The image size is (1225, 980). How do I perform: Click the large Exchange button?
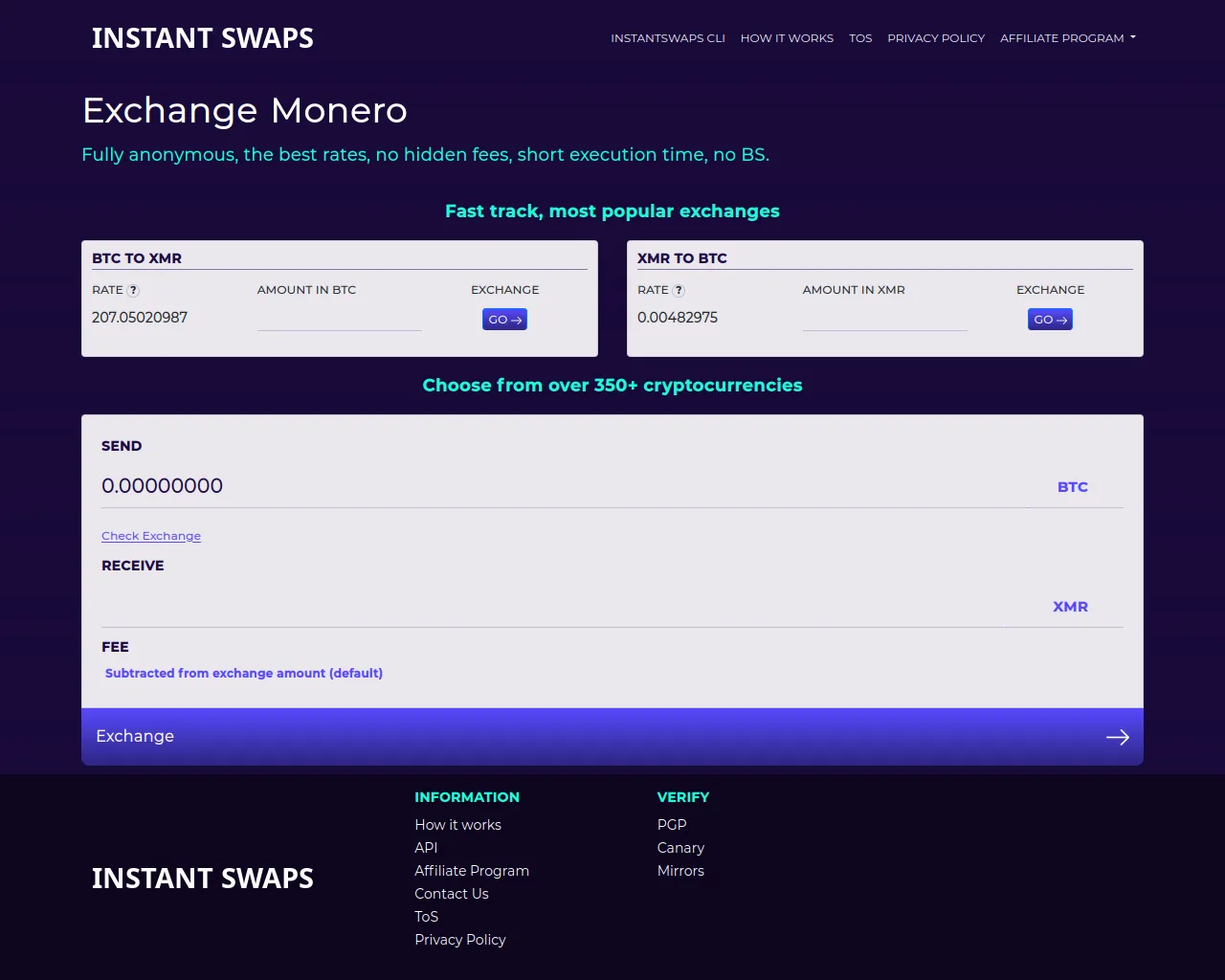click(x=612, y=737)
